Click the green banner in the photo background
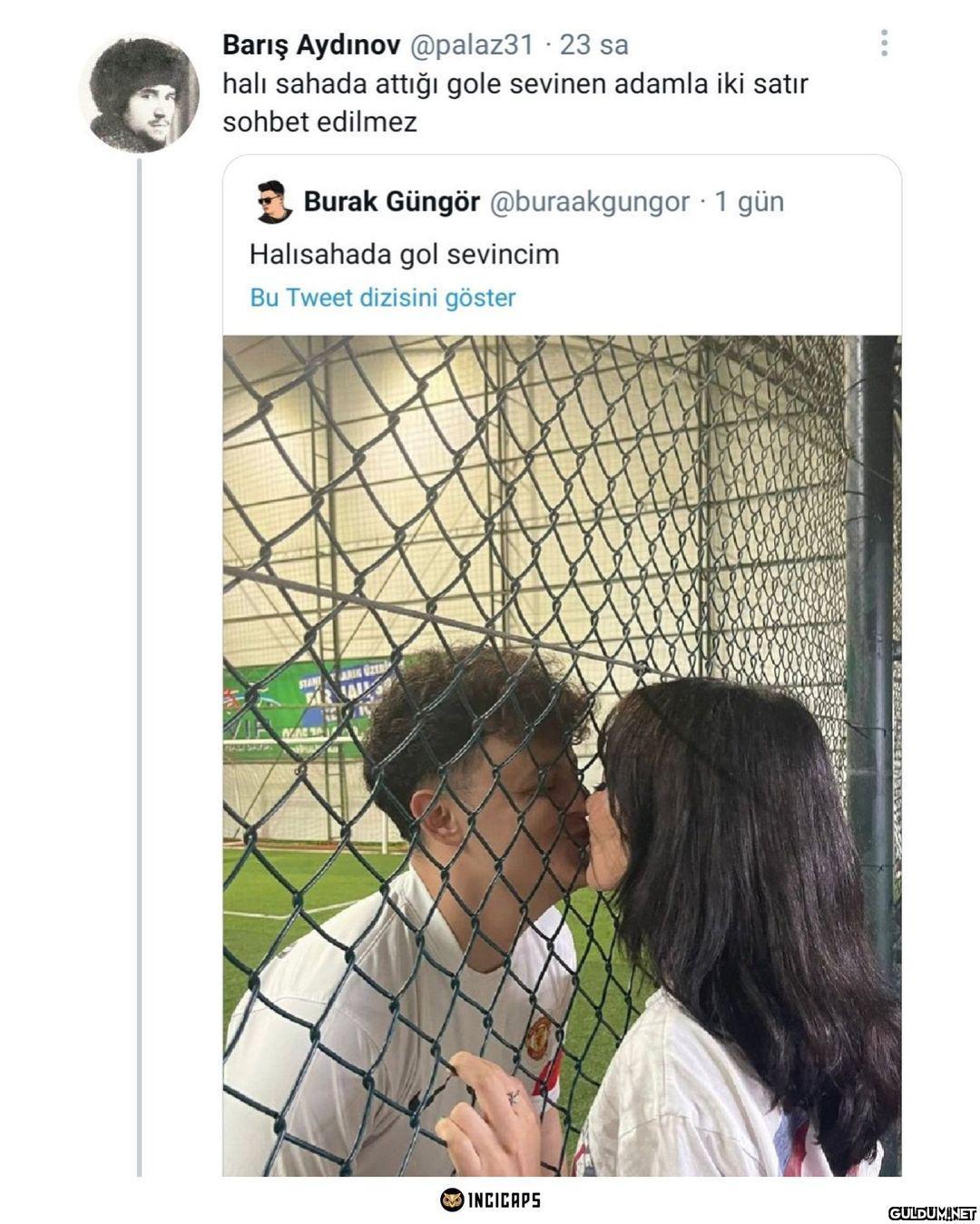 (309, 700)
